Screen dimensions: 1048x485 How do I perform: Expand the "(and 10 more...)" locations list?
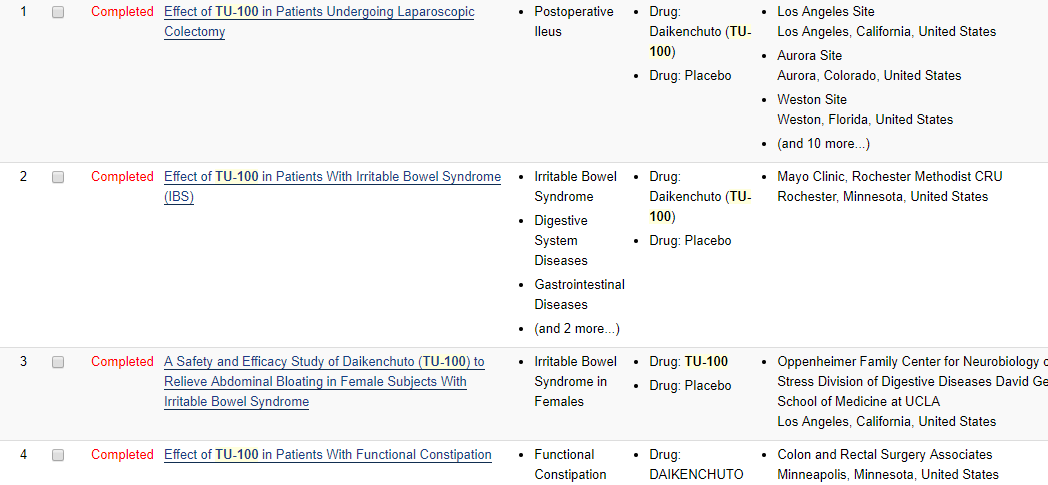pos(823,143)
